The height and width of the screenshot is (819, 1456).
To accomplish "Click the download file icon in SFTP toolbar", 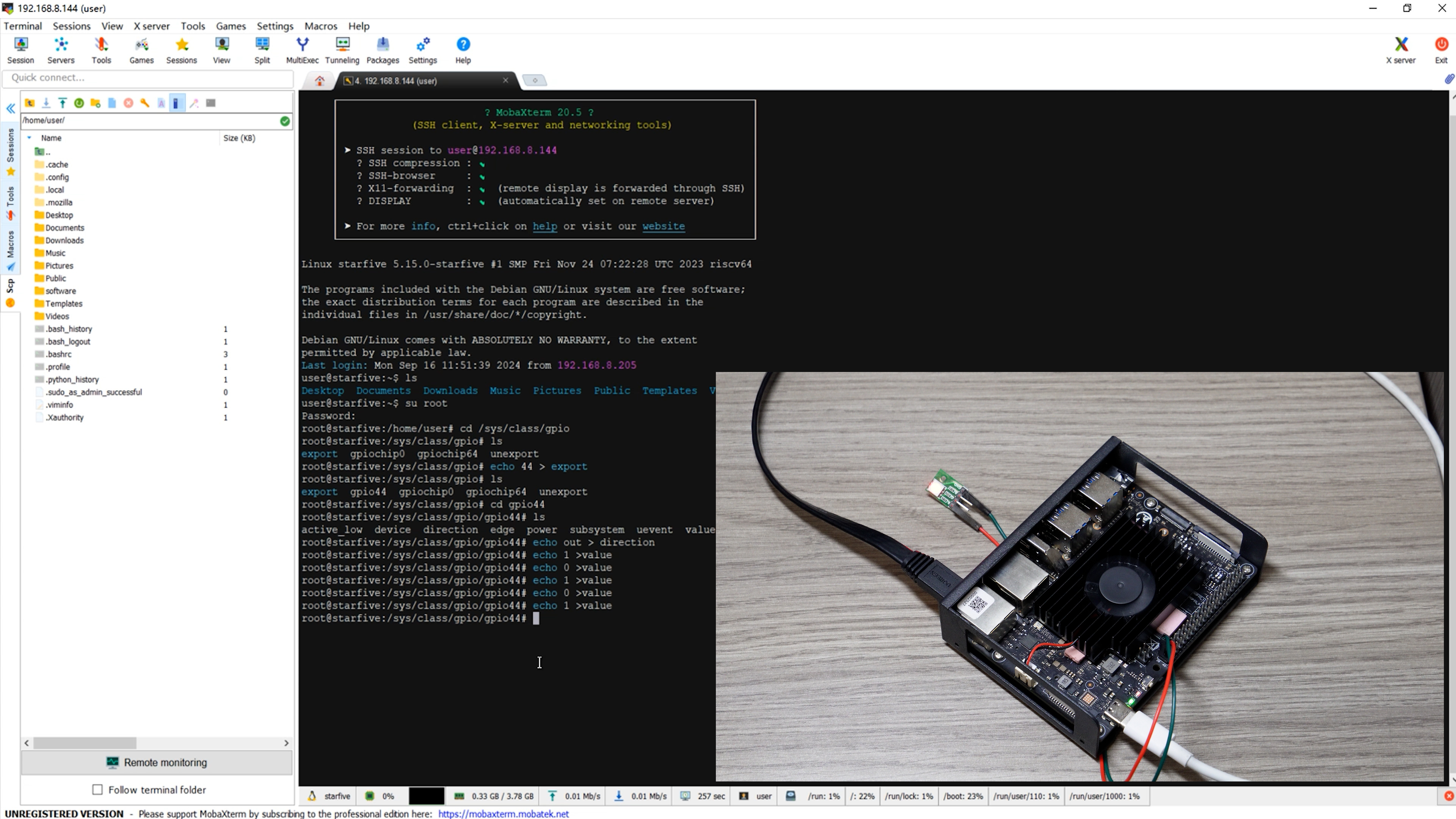I will click(46, 103).
